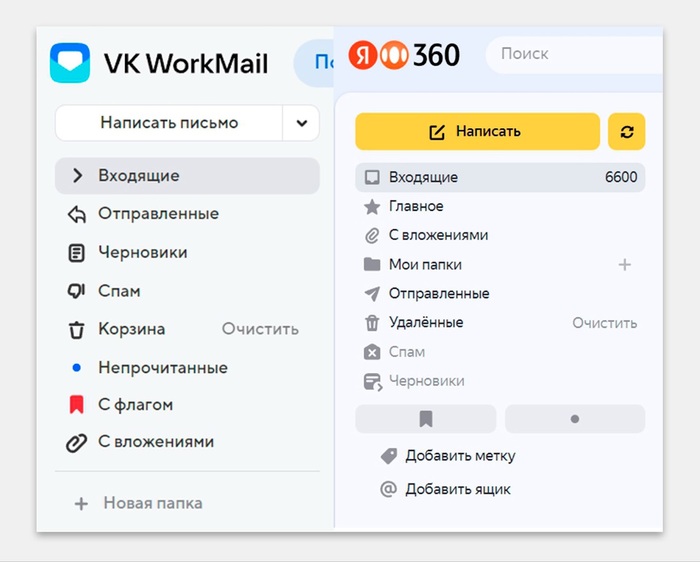The height and width of the screenshot is (562, 700).
Task: Filter by С флагом label
Action: click(x=135, y=405)
